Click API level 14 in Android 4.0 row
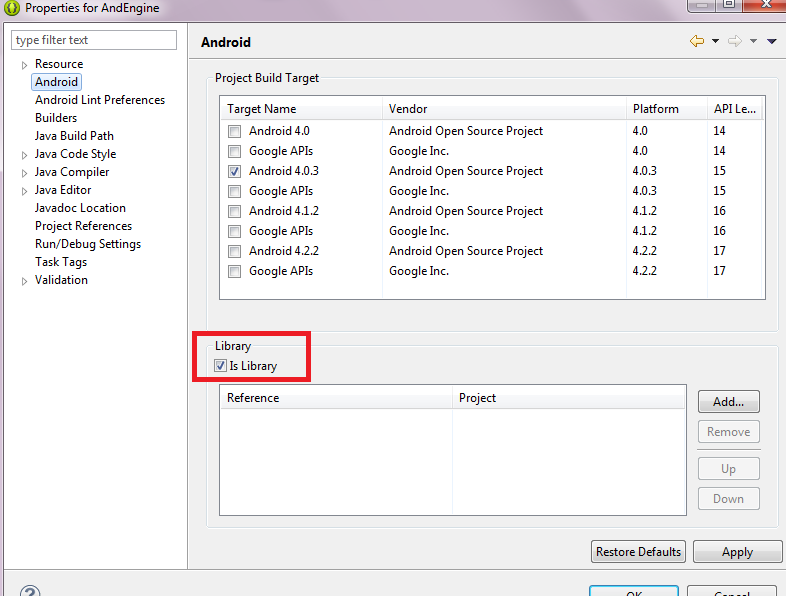 click(x=719, y=131)
